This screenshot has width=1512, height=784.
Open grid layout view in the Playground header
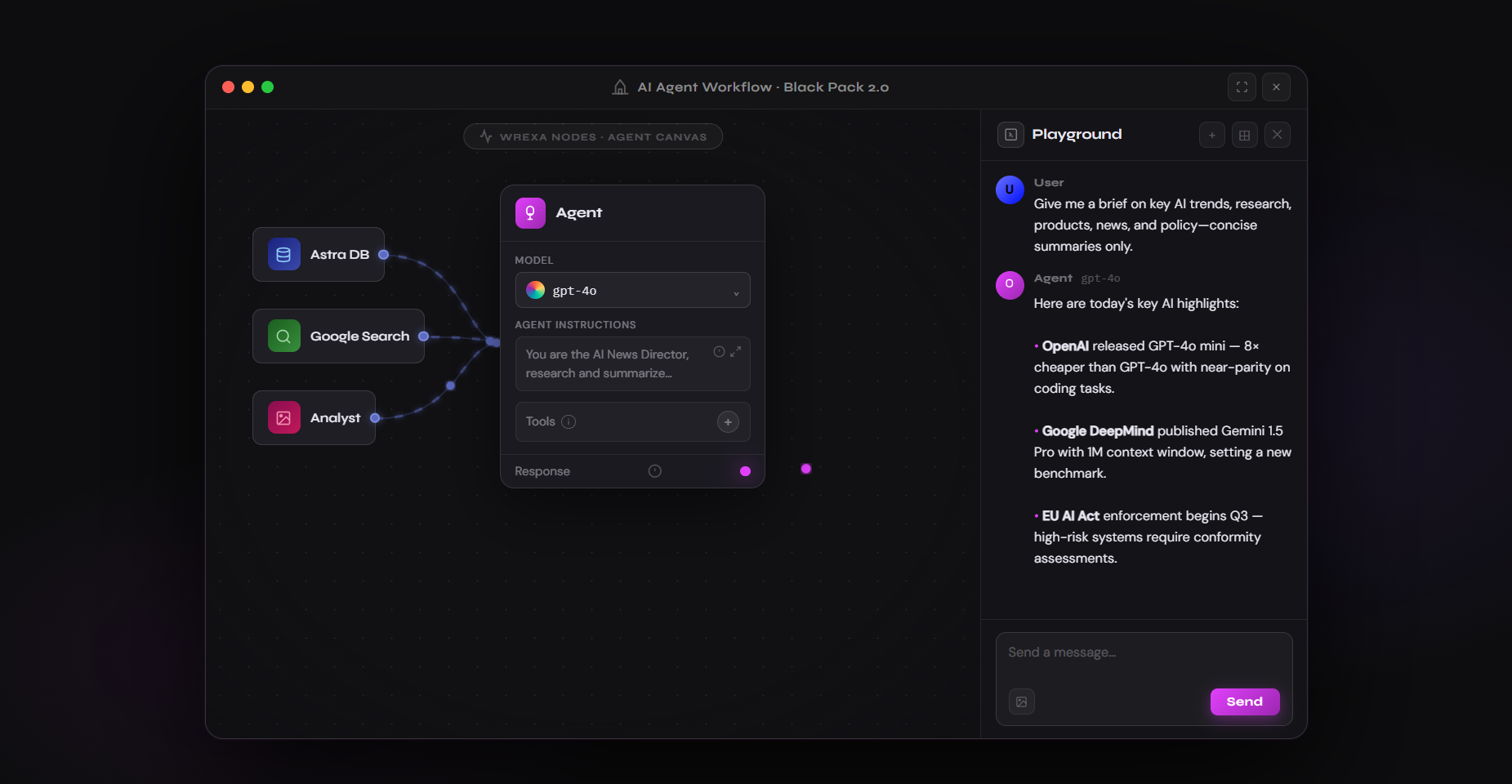tap(1244, 135)
